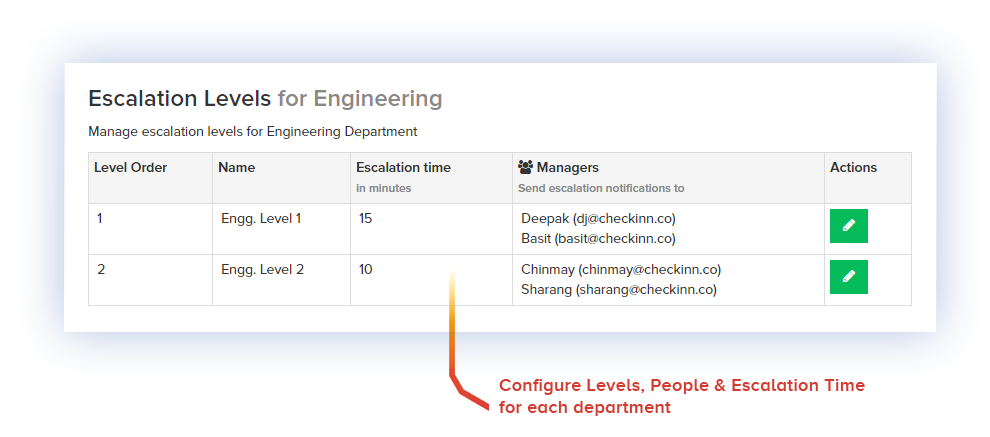Select the Engg. Level 1 name cell
990x437 pixels.
coord(261,218)
